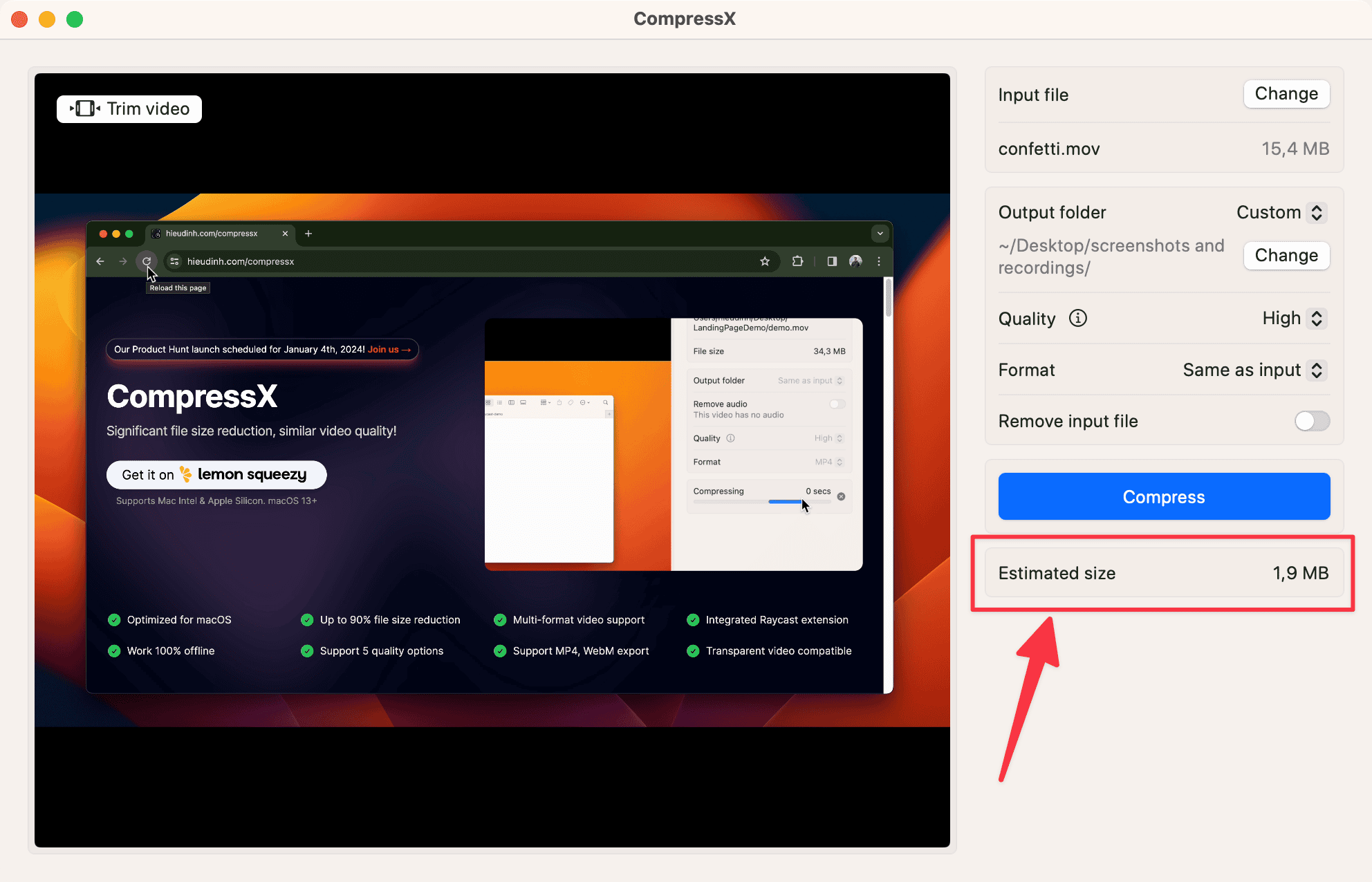Click reload page icon in embedded browser

147,261
